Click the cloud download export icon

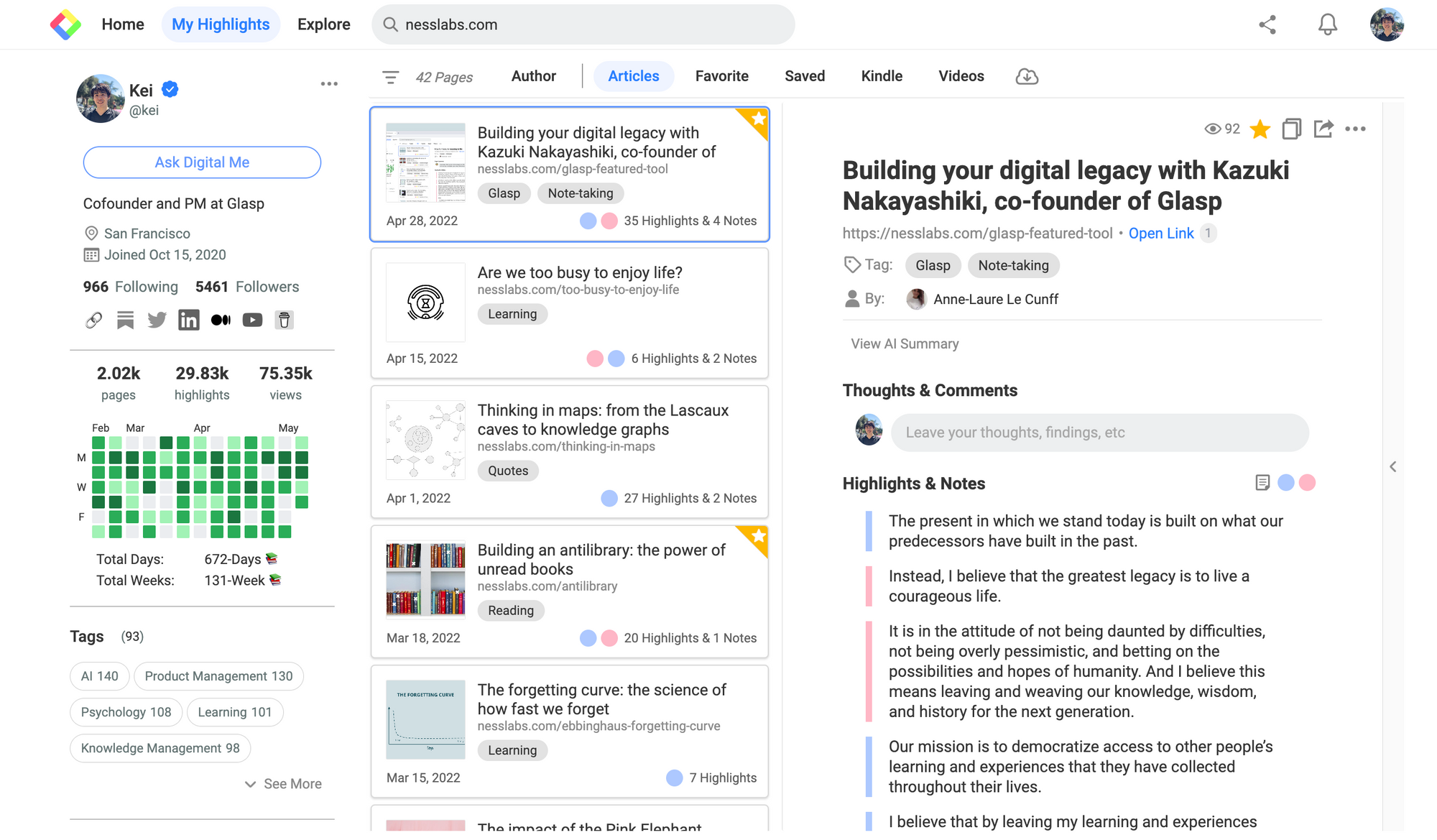pos(1027,76)
